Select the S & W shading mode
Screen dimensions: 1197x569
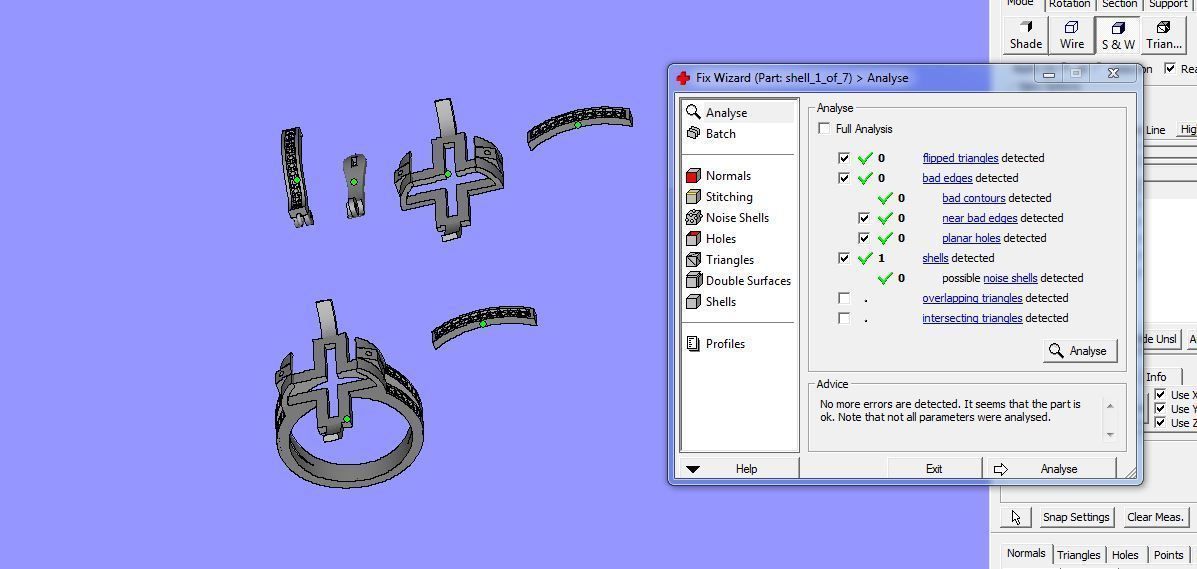point(1118,35)
